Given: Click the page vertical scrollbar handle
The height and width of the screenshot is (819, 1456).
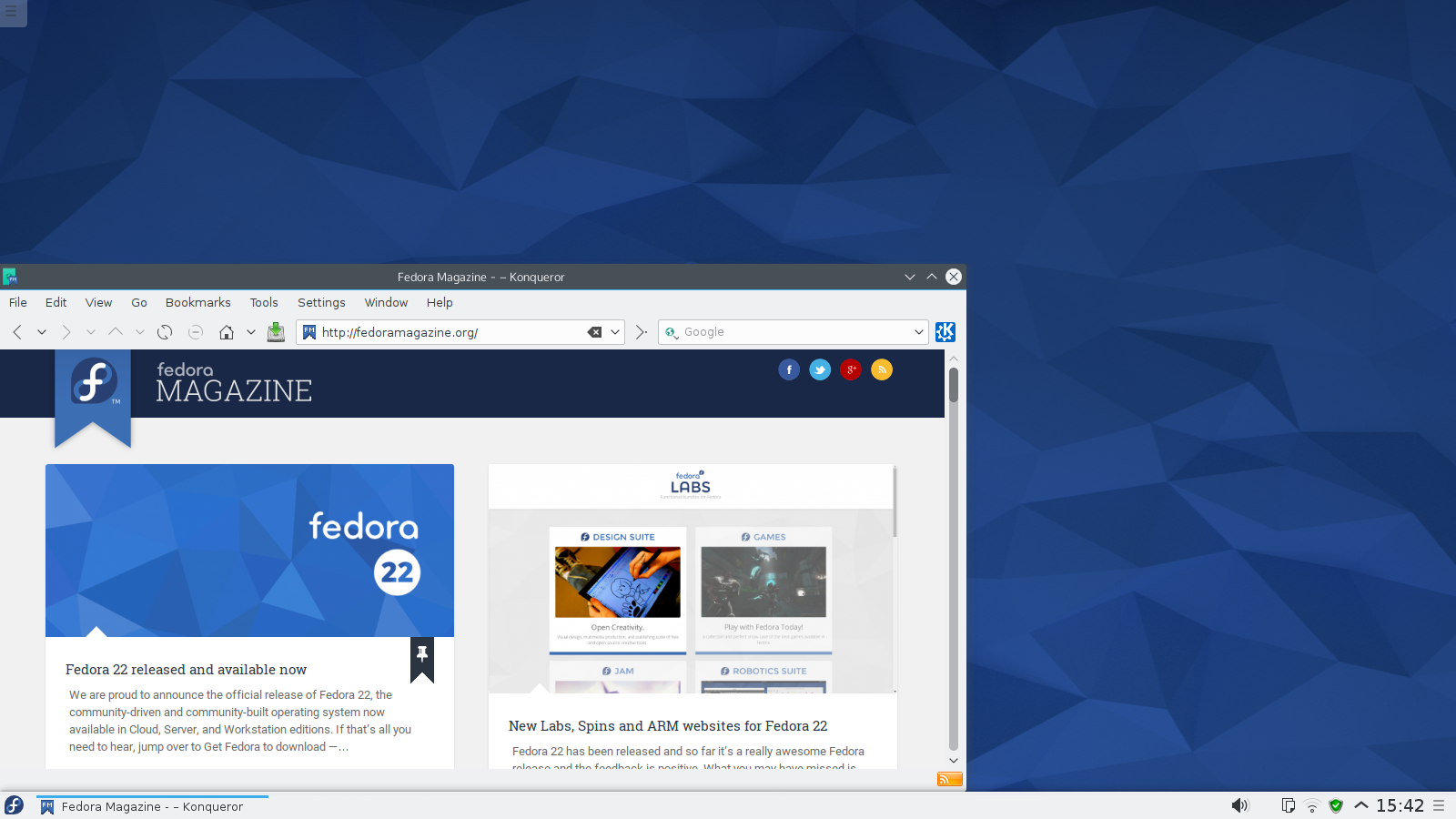Looking at the screenshot, I should pyautogui.click(x=954, y=384).
